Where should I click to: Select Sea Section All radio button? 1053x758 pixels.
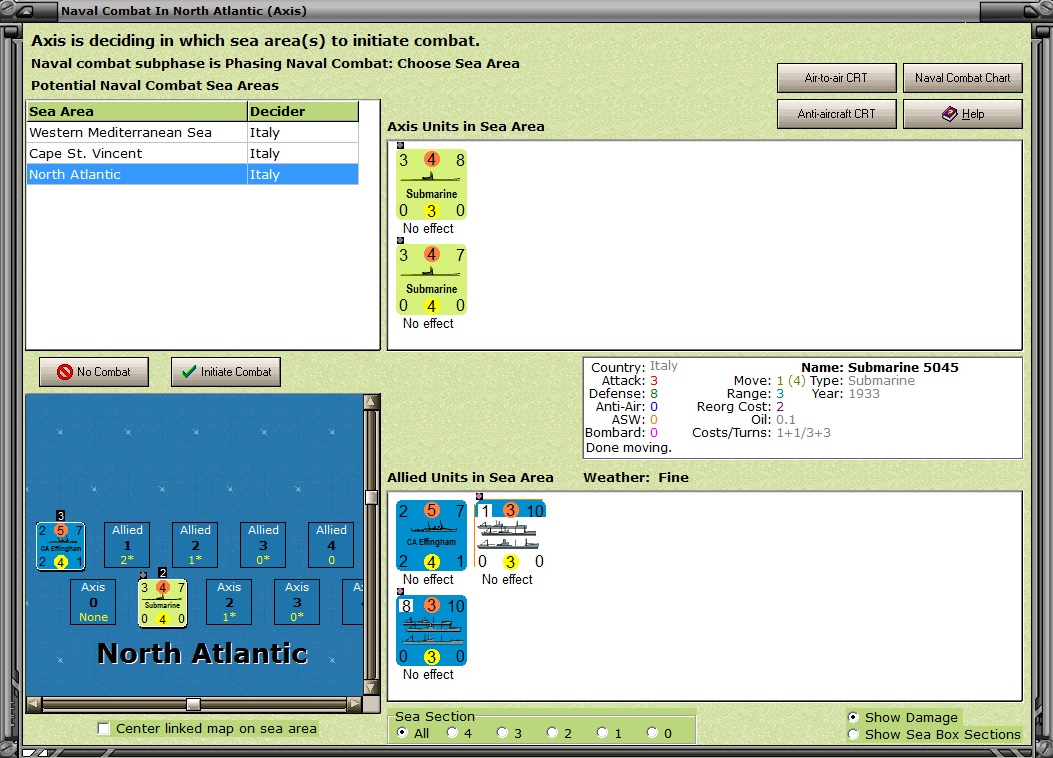(402, 732)
